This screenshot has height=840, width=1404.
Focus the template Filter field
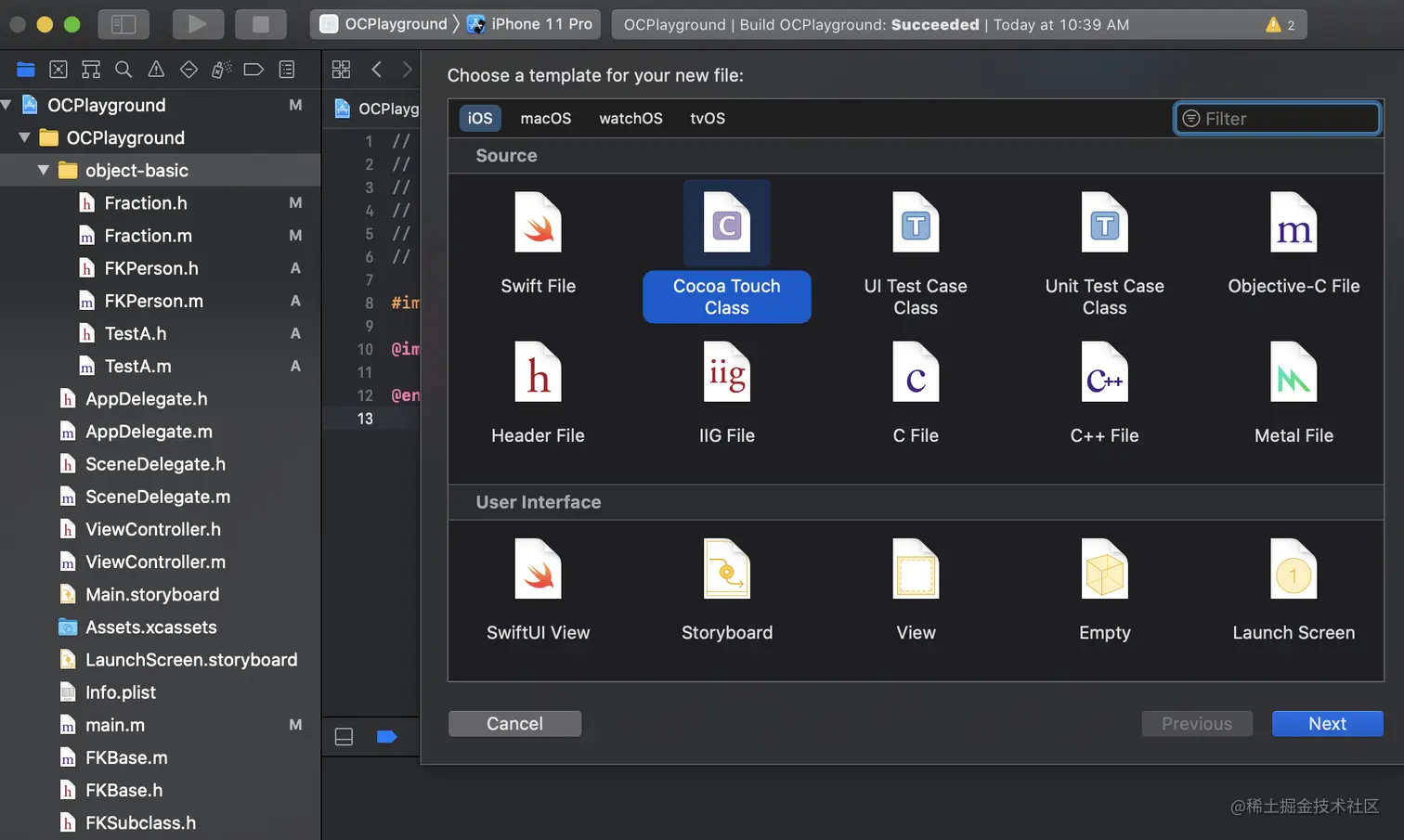(1277, 119)
